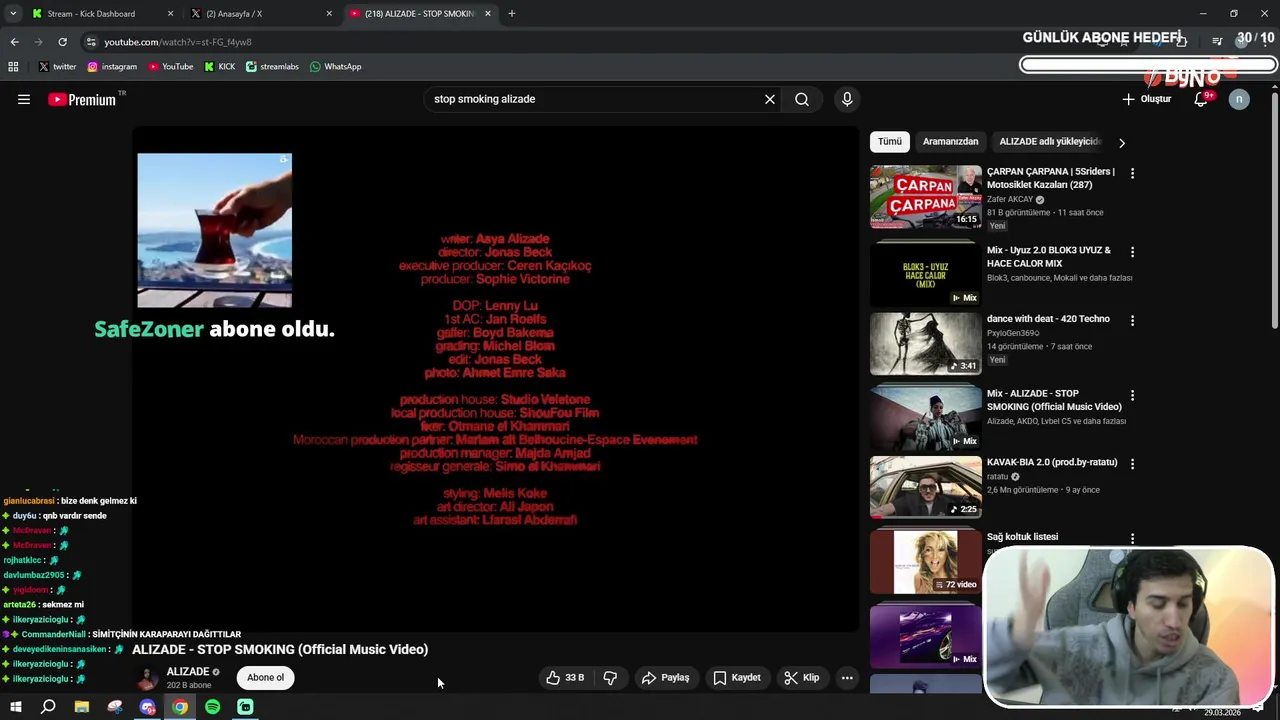
Task: Open the twitter bookmark
Action: [x=57, y=67]
